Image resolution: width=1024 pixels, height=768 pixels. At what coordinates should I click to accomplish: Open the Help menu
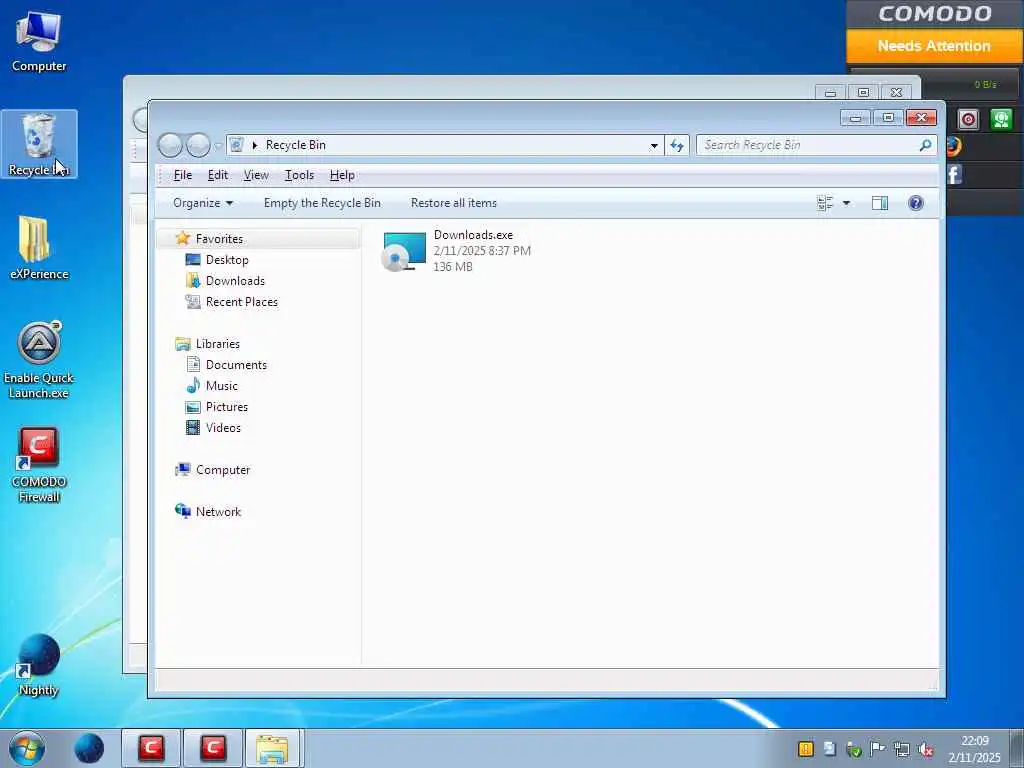click(342, 175)
